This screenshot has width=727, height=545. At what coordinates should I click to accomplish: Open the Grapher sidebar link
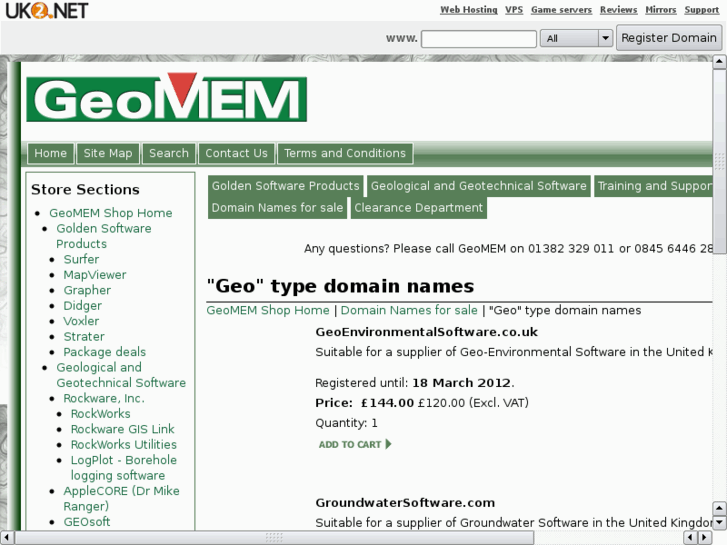tap(87, 290)
